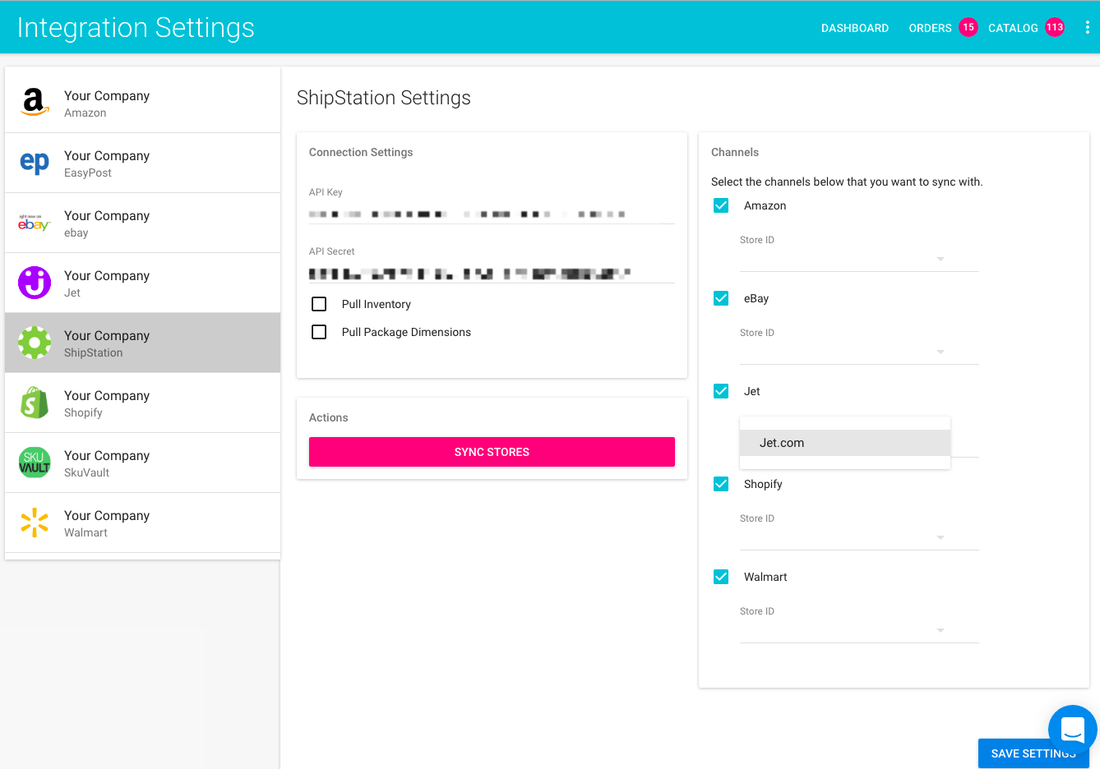
Task: Click the EasyPost ep logo icon
Action: pos(34,162)
